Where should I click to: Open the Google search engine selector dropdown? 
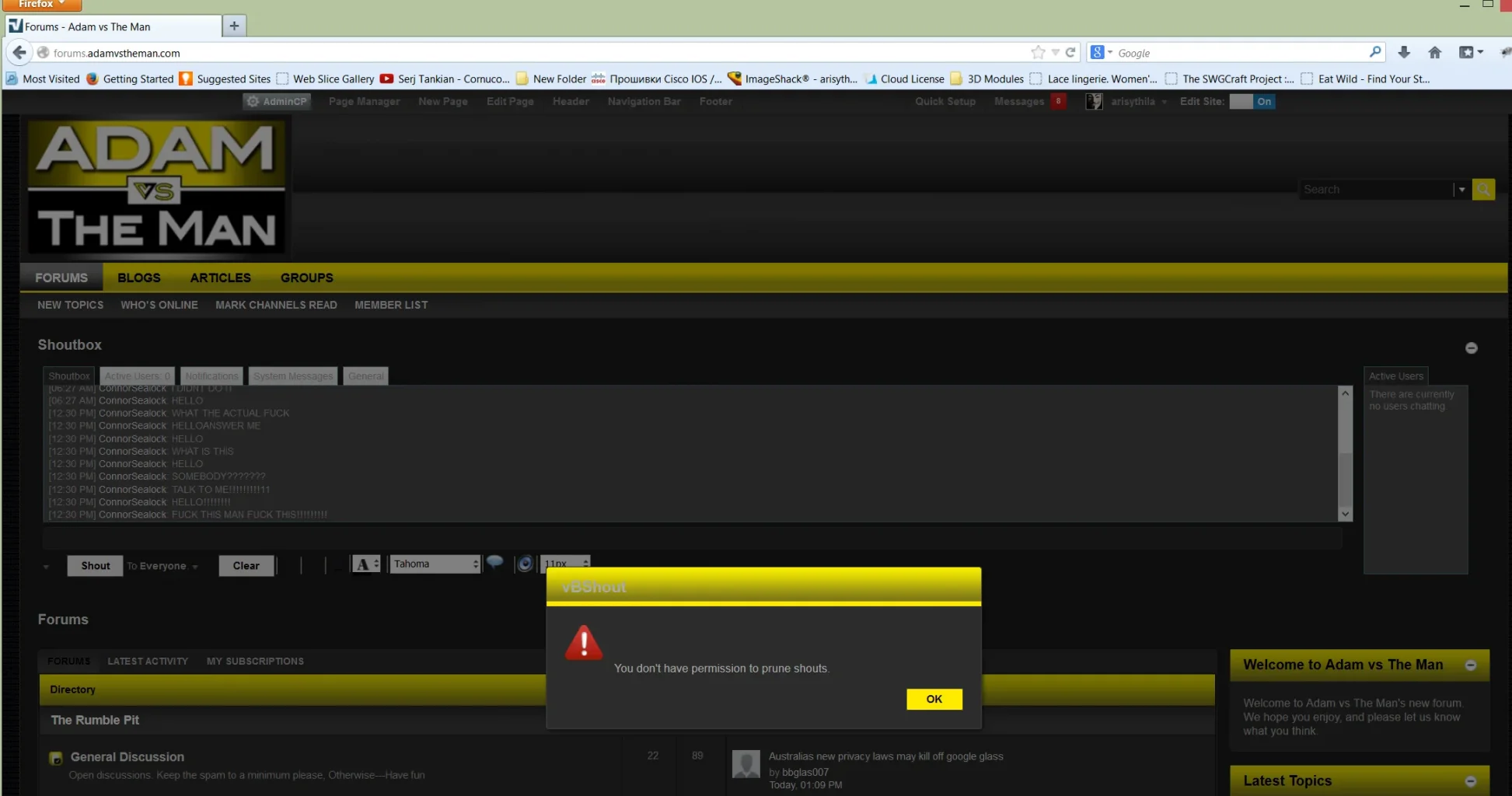coord(1102,52)
